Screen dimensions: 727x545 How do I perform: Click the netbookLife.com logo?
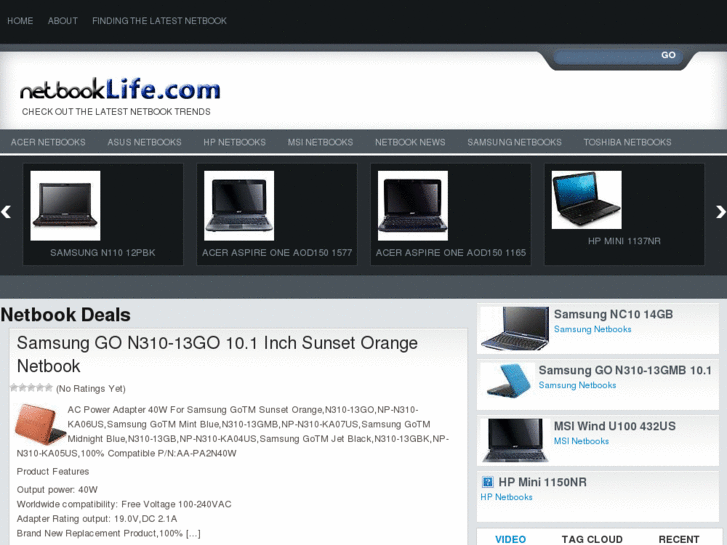120,89
